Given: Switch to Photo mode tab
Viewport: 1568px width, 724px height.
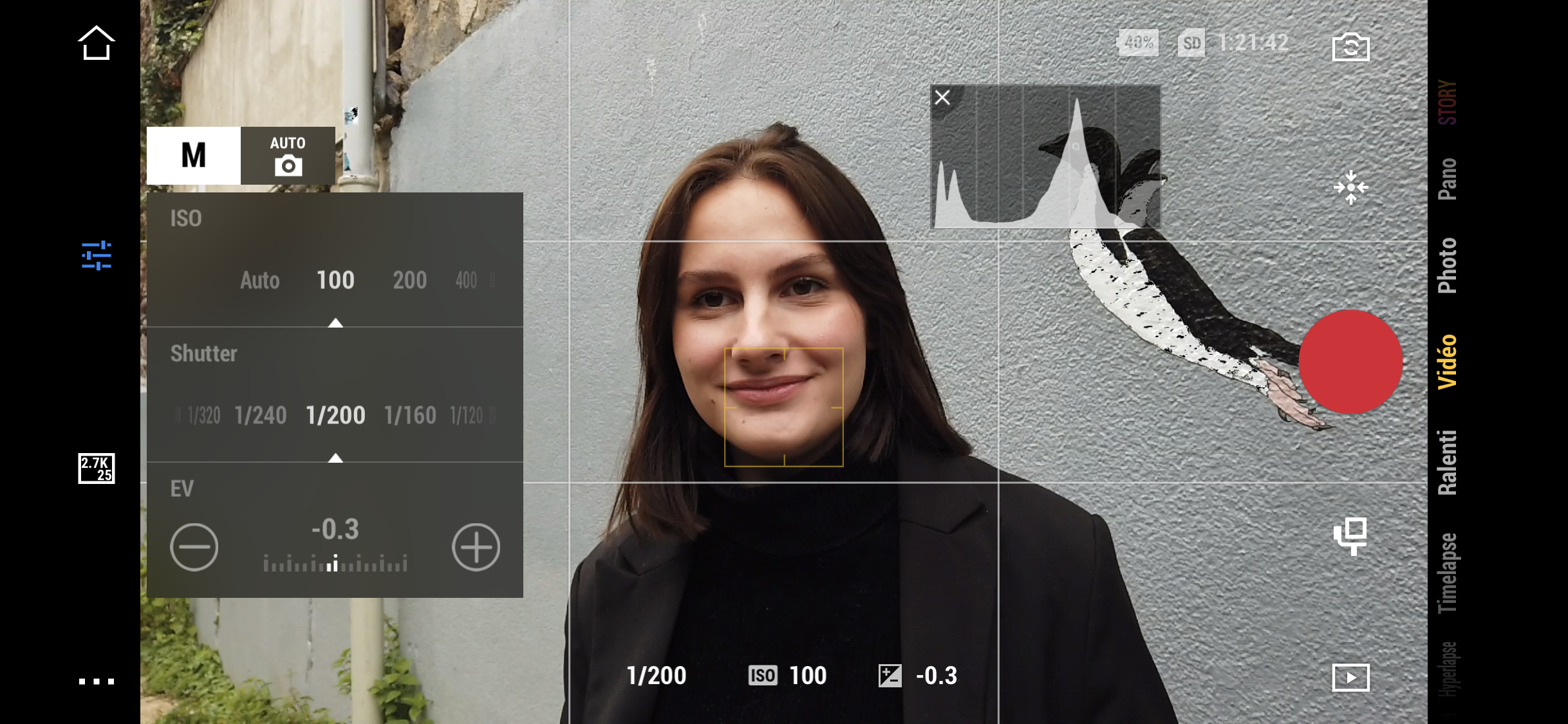Looking at the screenshot, I should pos(1447,265).
